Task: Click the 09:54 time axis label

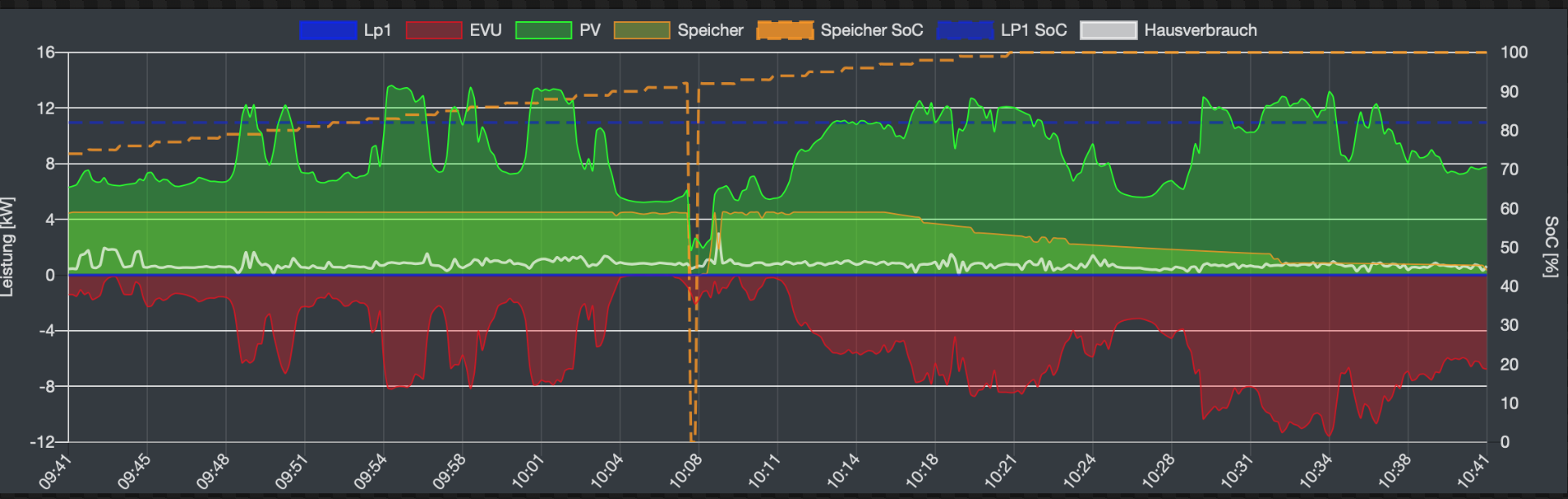Action: pyautogui.click(x=370, y=471)
